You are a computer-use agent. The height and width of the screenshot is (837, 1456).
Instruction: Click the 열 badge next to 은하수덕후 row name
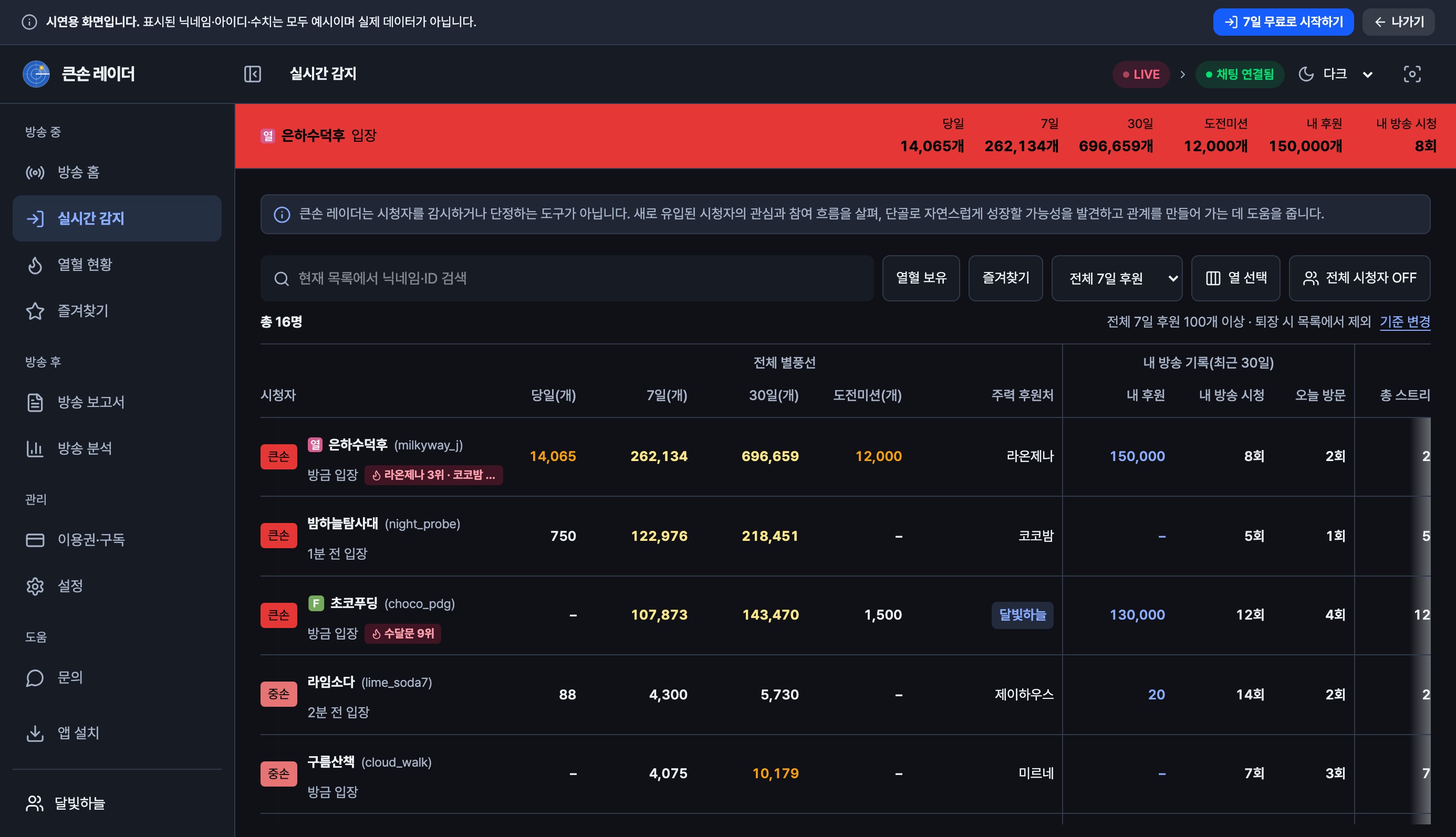315,444
